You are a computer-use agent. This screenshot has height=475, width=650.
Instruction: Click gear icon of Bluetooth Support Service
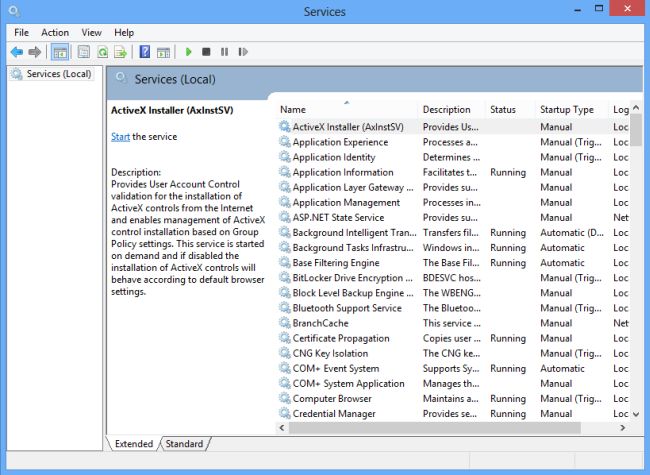[x=284, y=308]
